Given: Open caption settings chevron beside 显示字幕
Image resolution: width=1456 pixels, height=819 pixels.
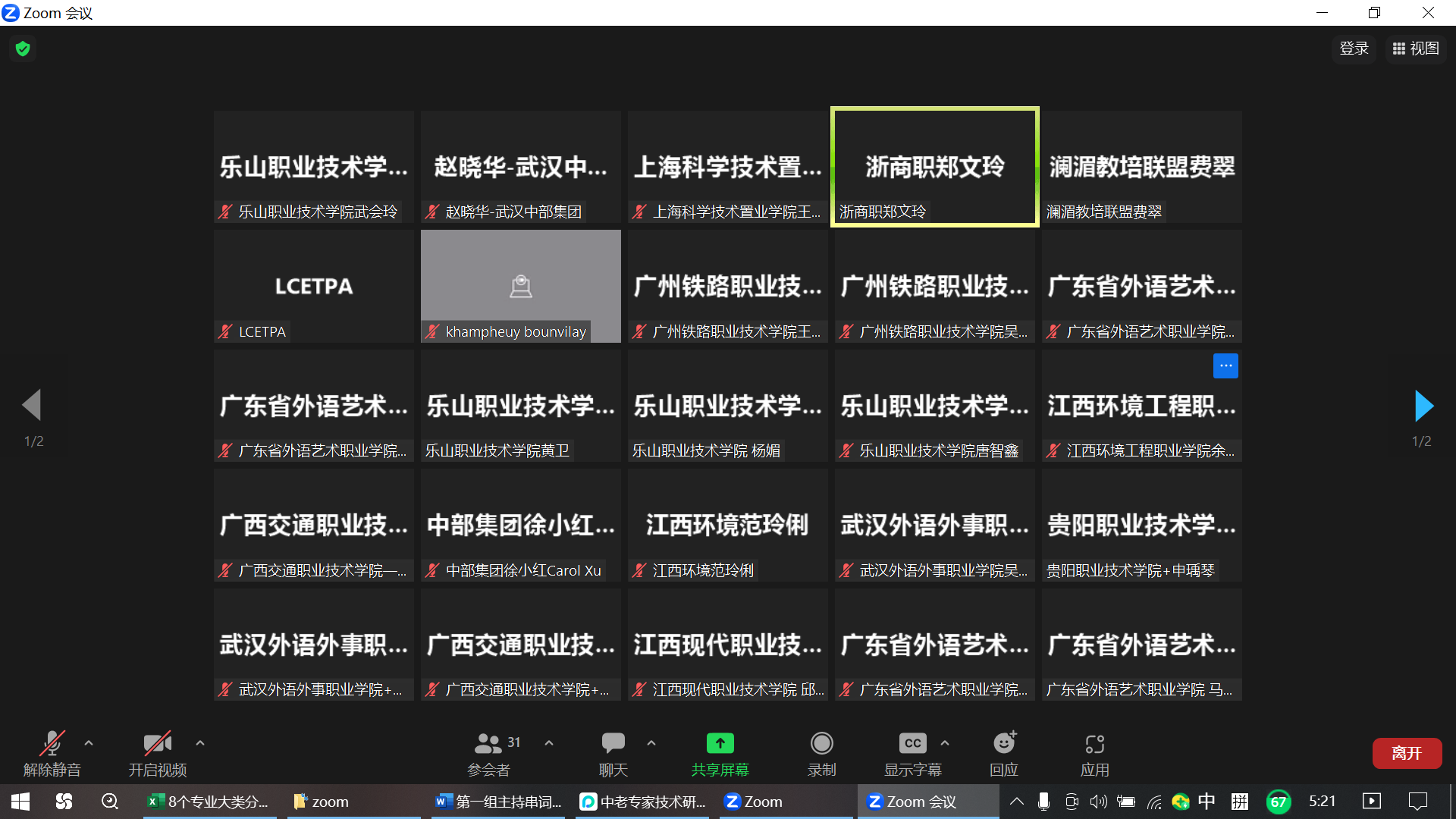Looking at the screenshot, I should click(x=945, y=743).
